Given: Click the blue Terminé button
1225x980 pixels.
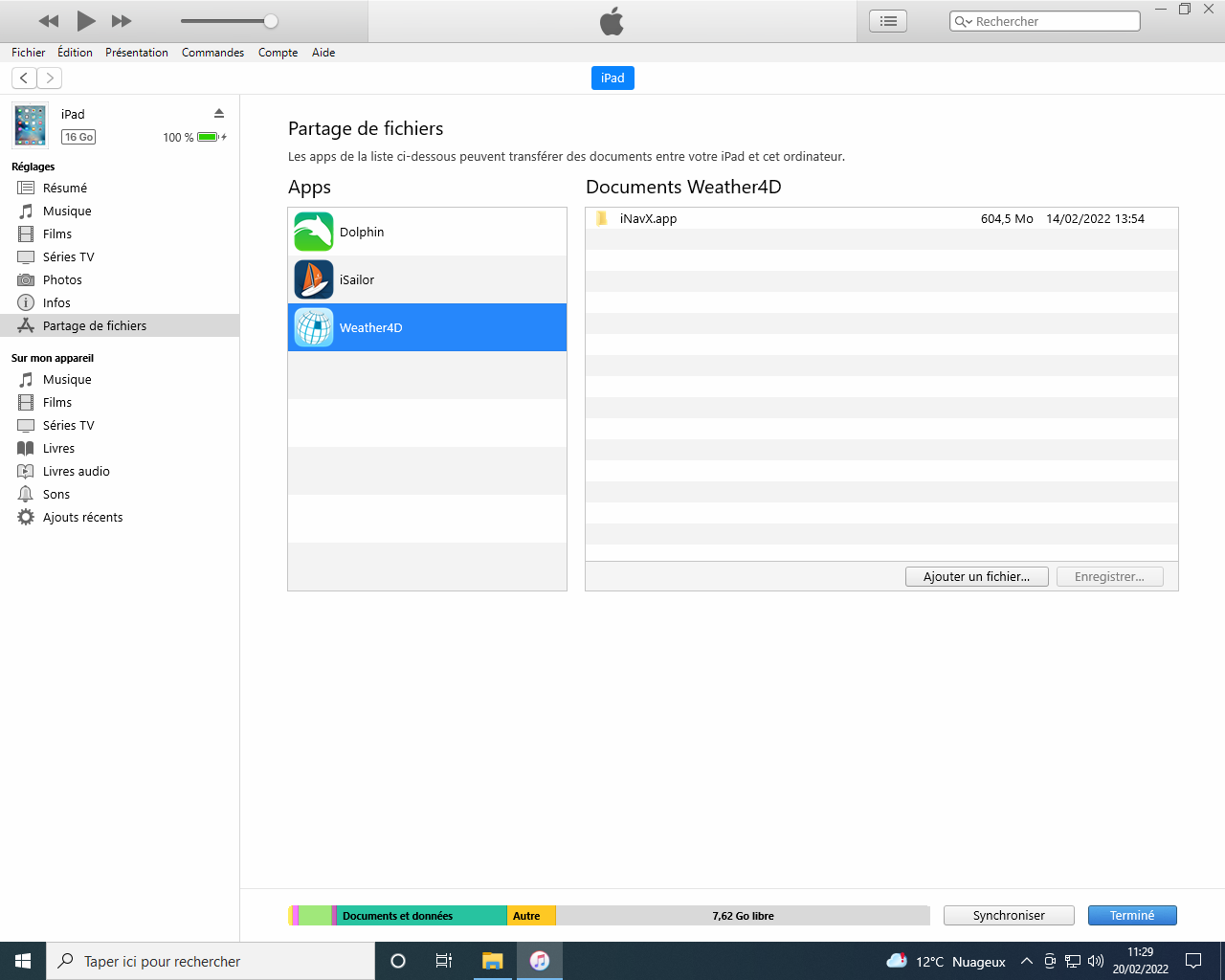Looking at the screenshot, I should tap(1132, 915).
